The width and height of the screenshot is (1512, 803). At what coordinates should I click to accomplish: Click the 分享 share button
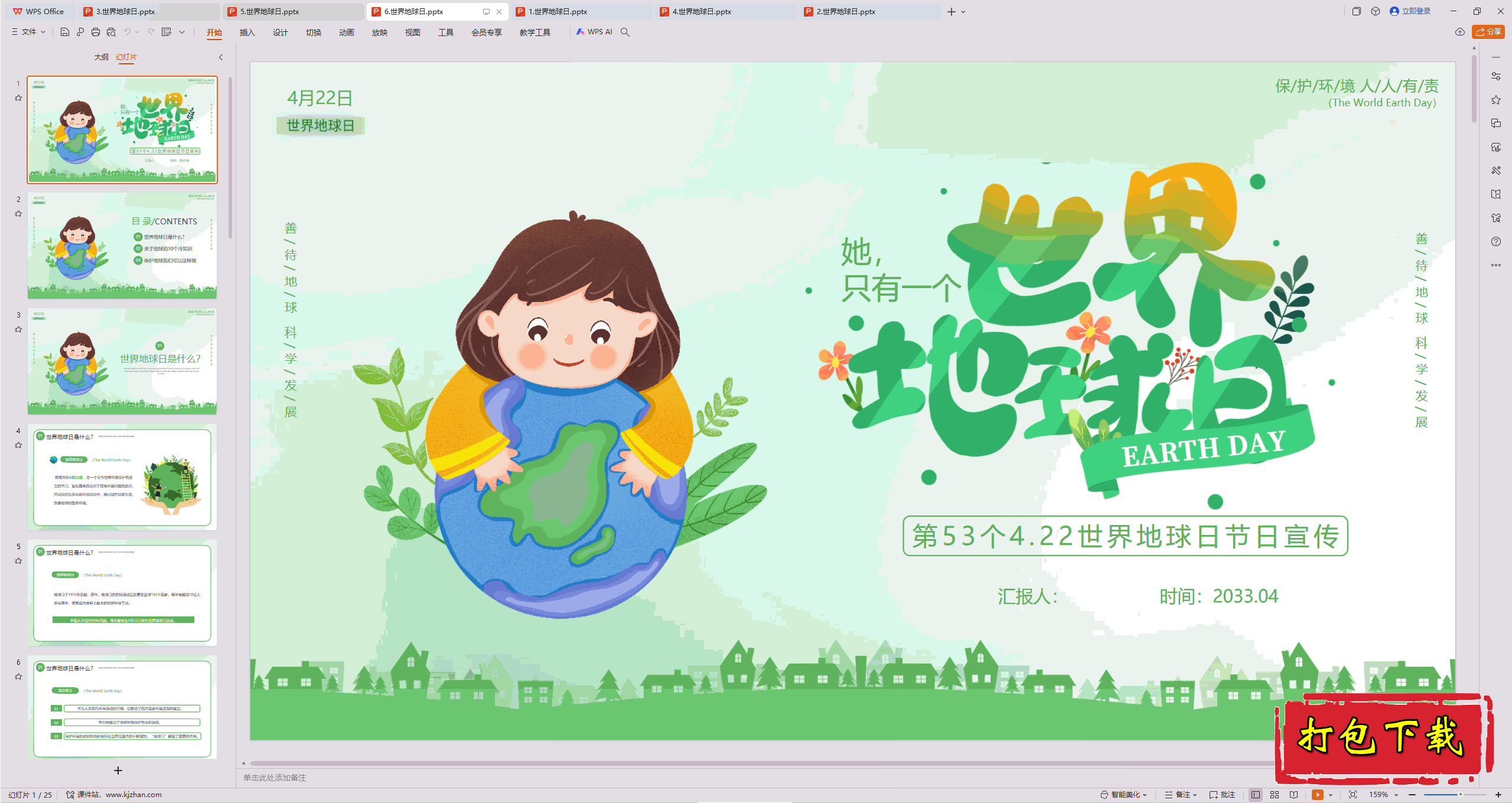coord(1488,32)
